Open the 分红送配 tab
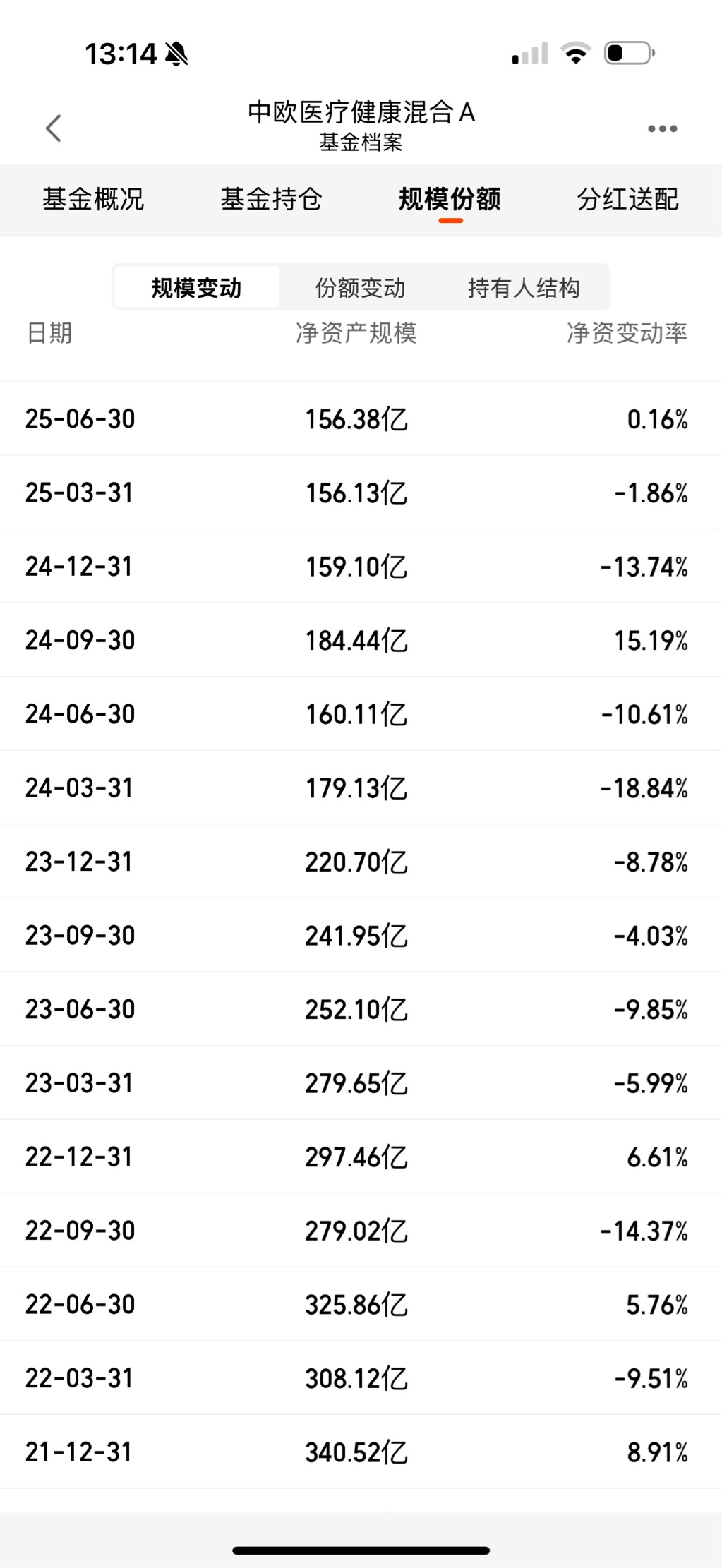This screenshot has height=1568, width=722. 627,200
